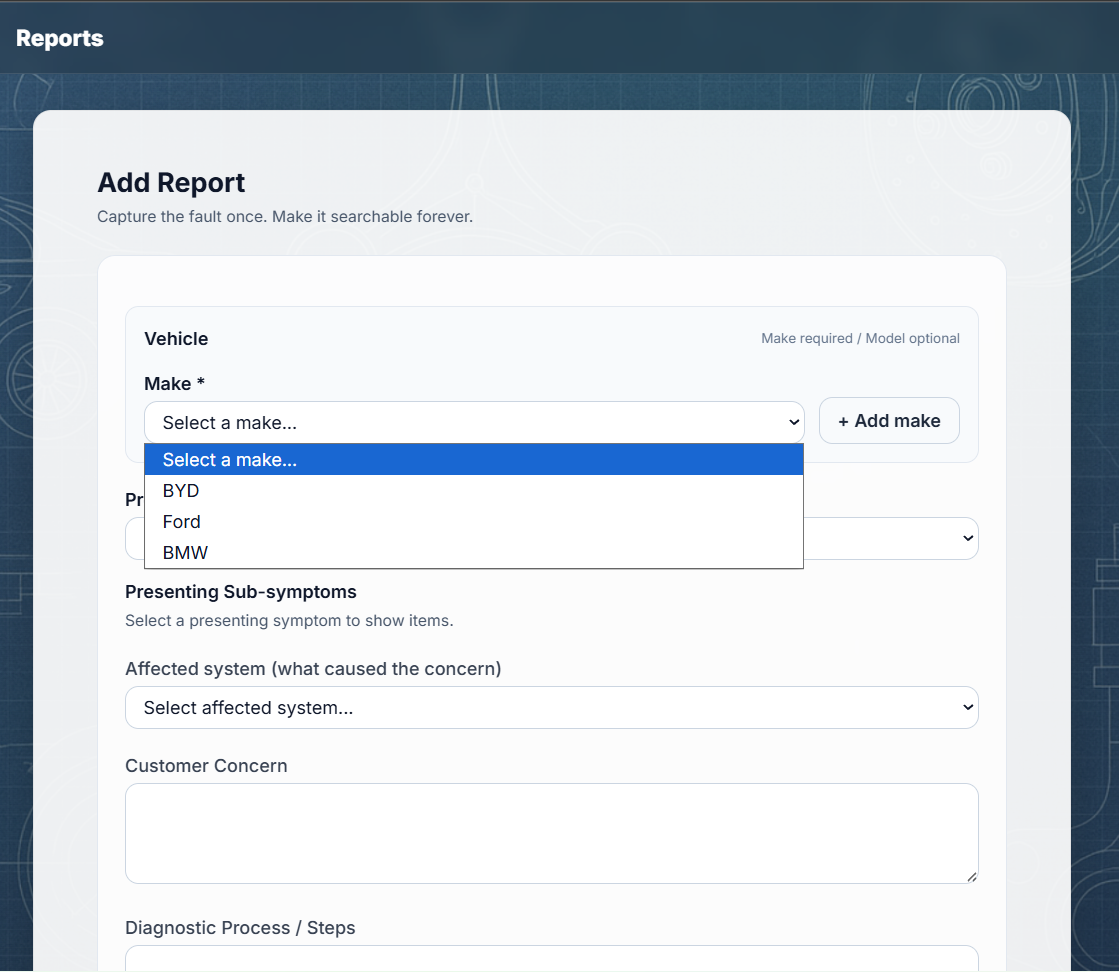Click the presenting symptom dropdown chevron
Screen dimensions: 1119x972
pos(967,538)
